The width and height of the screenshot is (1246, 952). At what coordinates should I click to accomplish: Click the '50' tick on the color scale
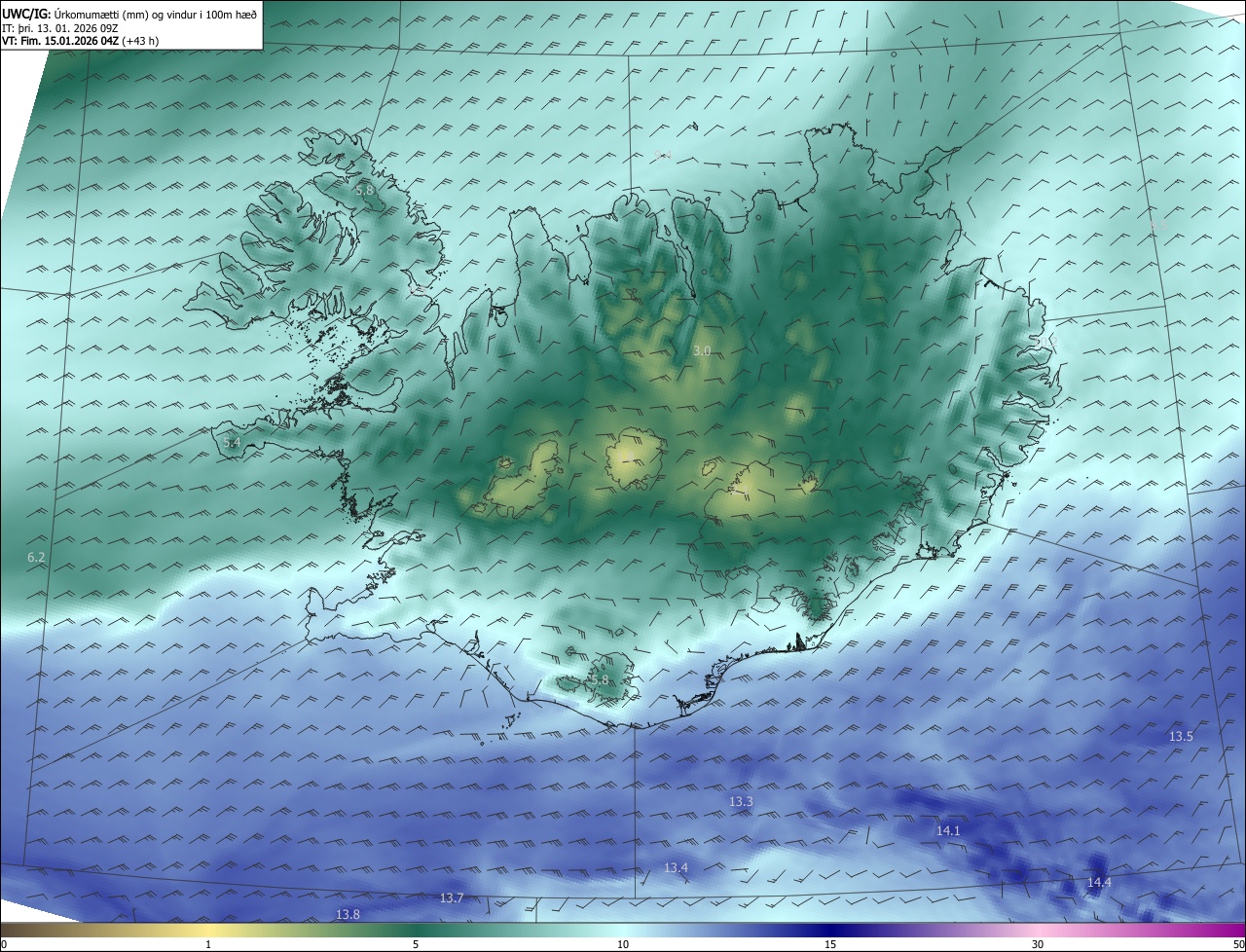(x=1238, y=944)
